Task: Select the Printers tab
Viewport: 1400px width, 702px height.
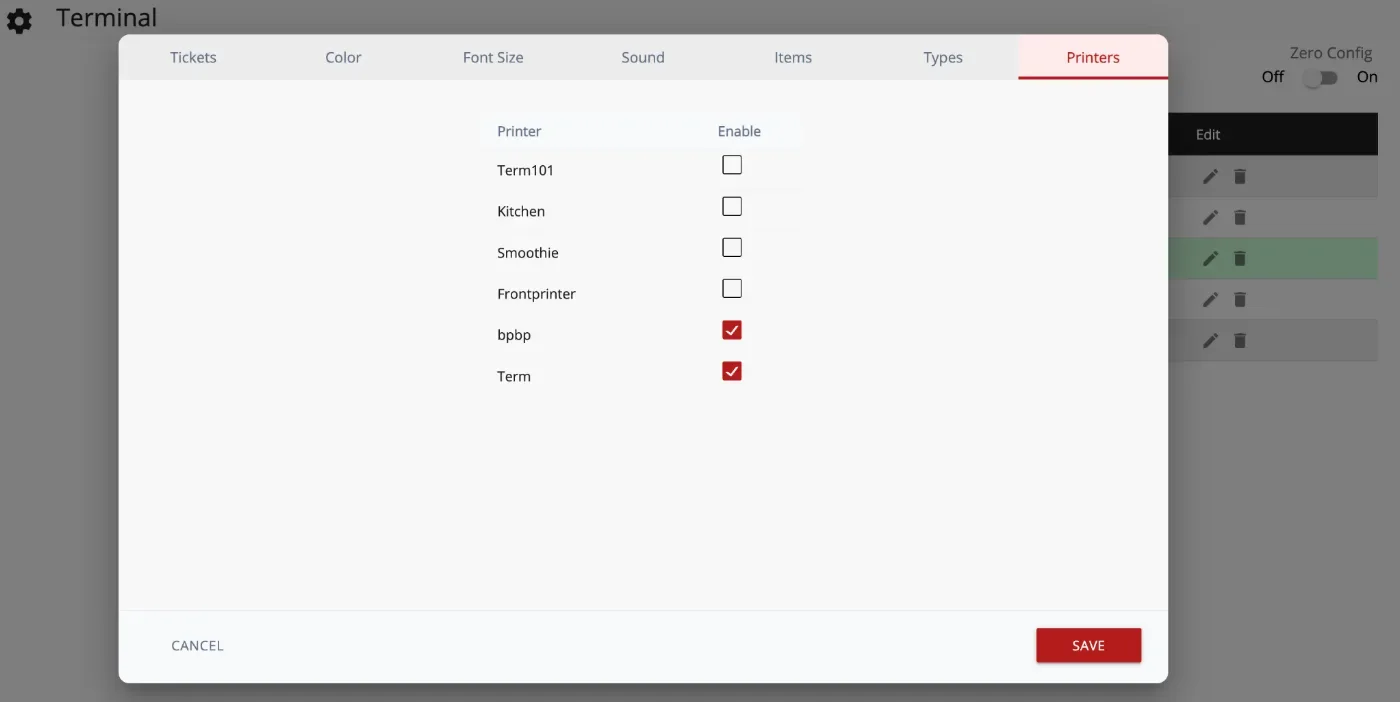Action: click(x=1093, y=57)
